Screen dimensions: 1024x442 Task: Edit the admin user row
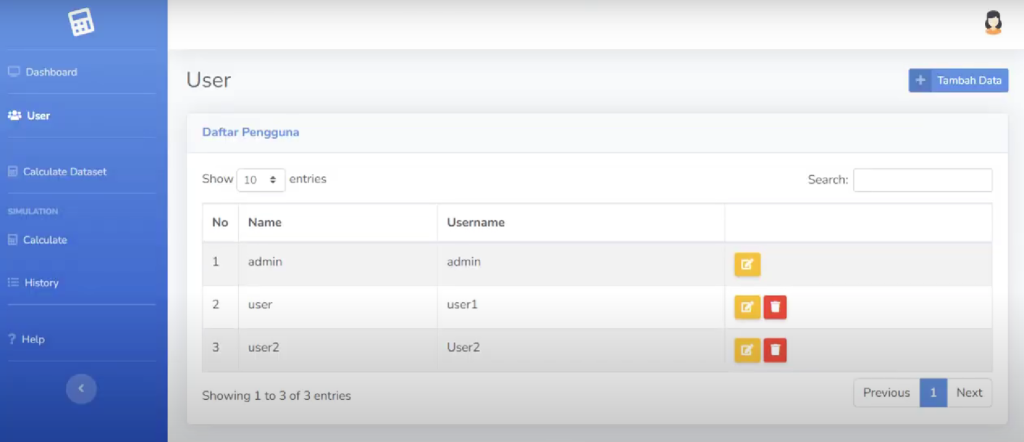tap(747, 265)
